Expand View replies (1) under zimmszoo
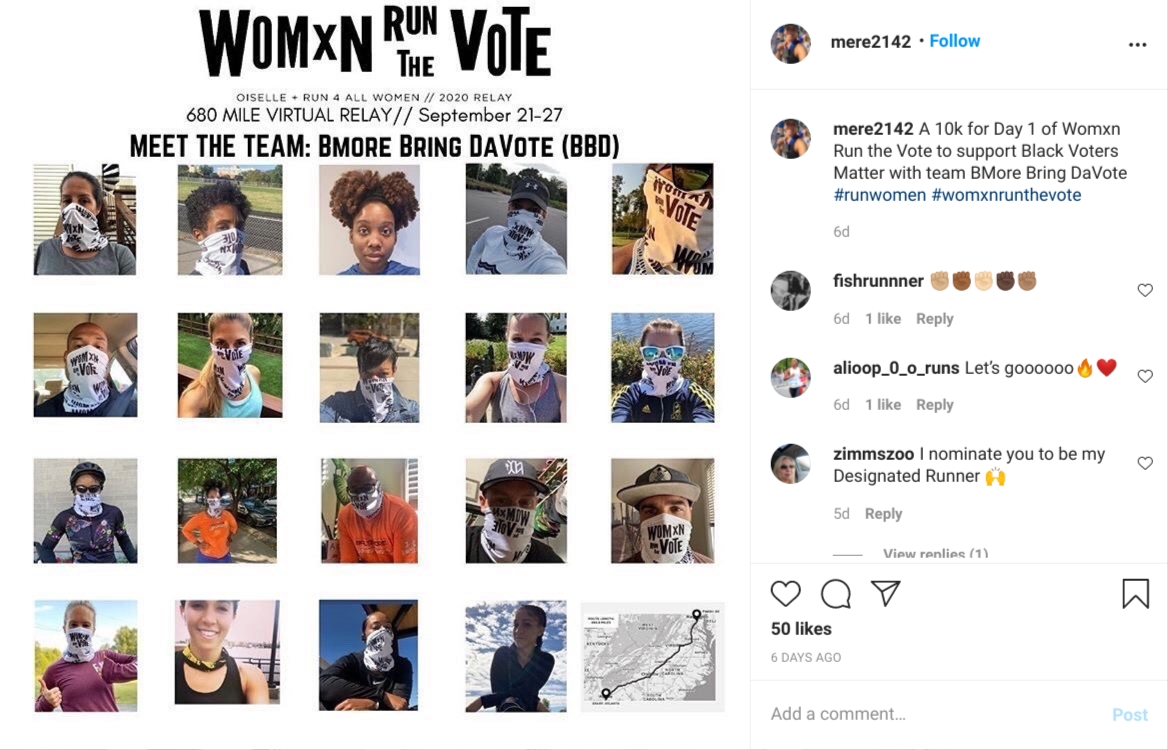This screenshot has width=1168, height=750. [x=936, y=554]
